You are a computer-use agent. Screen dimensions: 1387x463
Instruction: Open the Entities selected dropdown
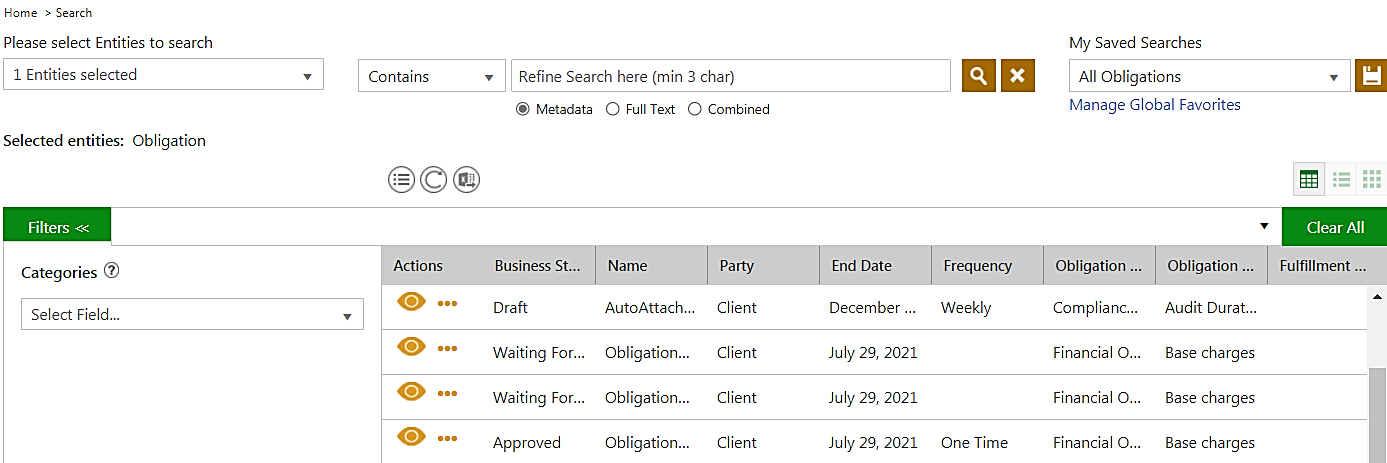tap(163, 75)
